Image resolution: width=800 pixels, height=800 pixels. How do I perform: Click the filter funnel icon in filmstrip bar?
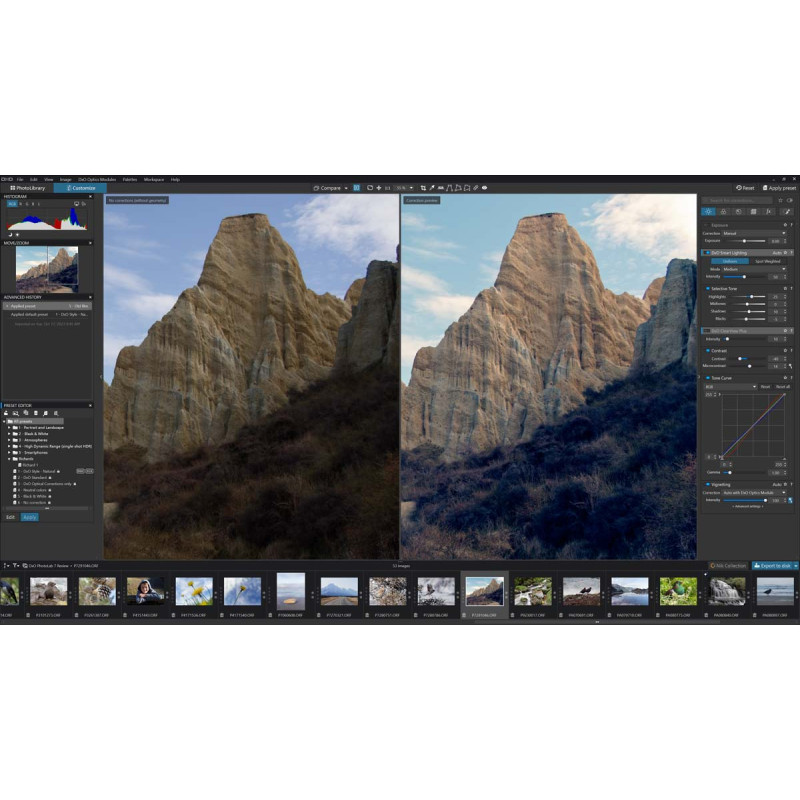tap(17, 565)
